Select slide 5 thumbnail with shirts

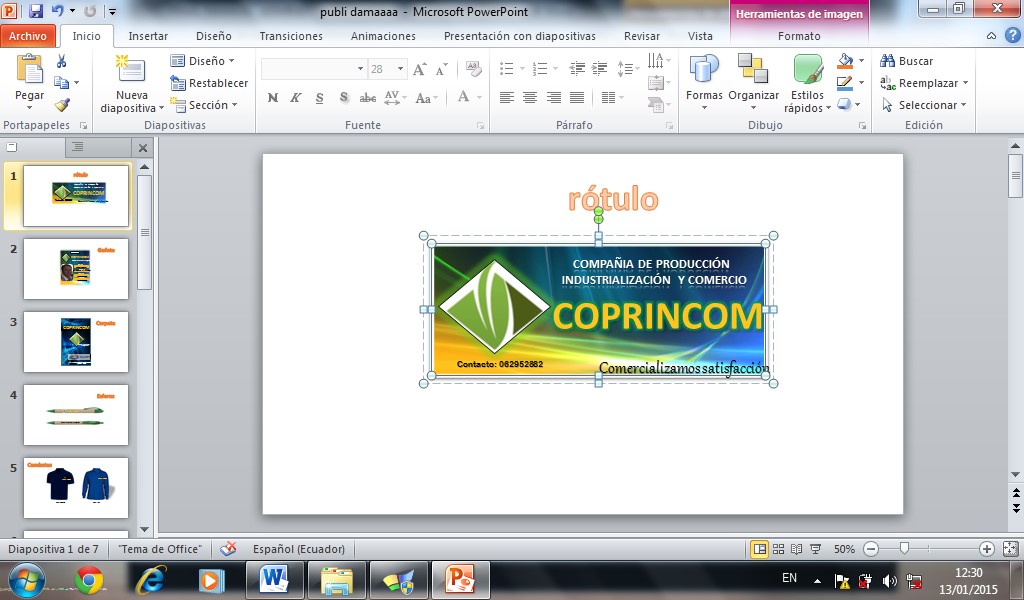(76, 488)
